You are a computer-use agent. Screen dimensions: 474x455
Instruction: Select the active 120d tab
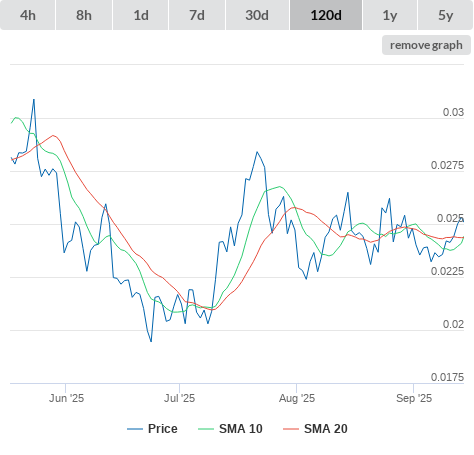click(x=326, y=15)
